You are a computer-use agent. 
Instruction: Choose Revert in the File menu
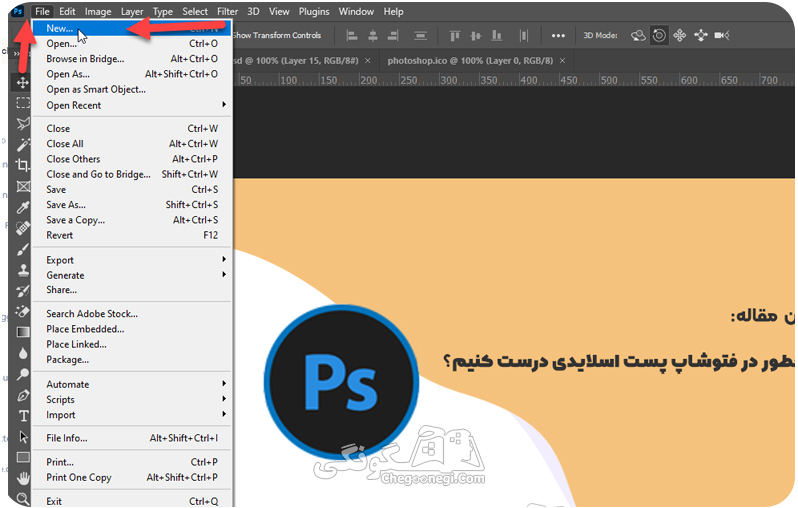click(132, 235)
